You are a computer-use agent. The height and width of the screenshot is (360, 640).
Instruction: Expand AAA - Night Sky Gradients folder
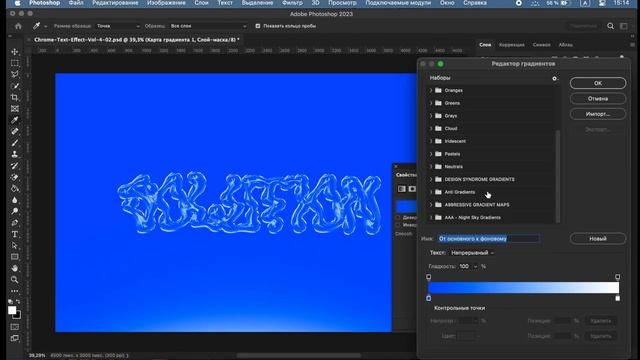point(431,218)
